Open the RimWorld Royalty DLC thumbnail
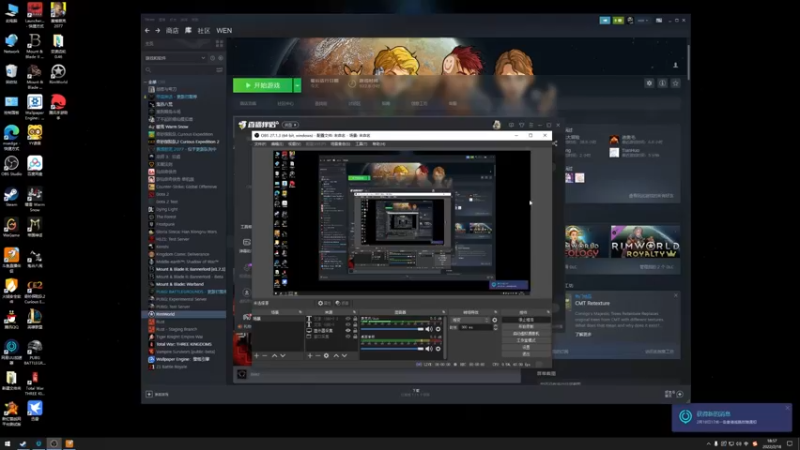The height and width of the screenshot is (450, 800). [x=645, y=242]
